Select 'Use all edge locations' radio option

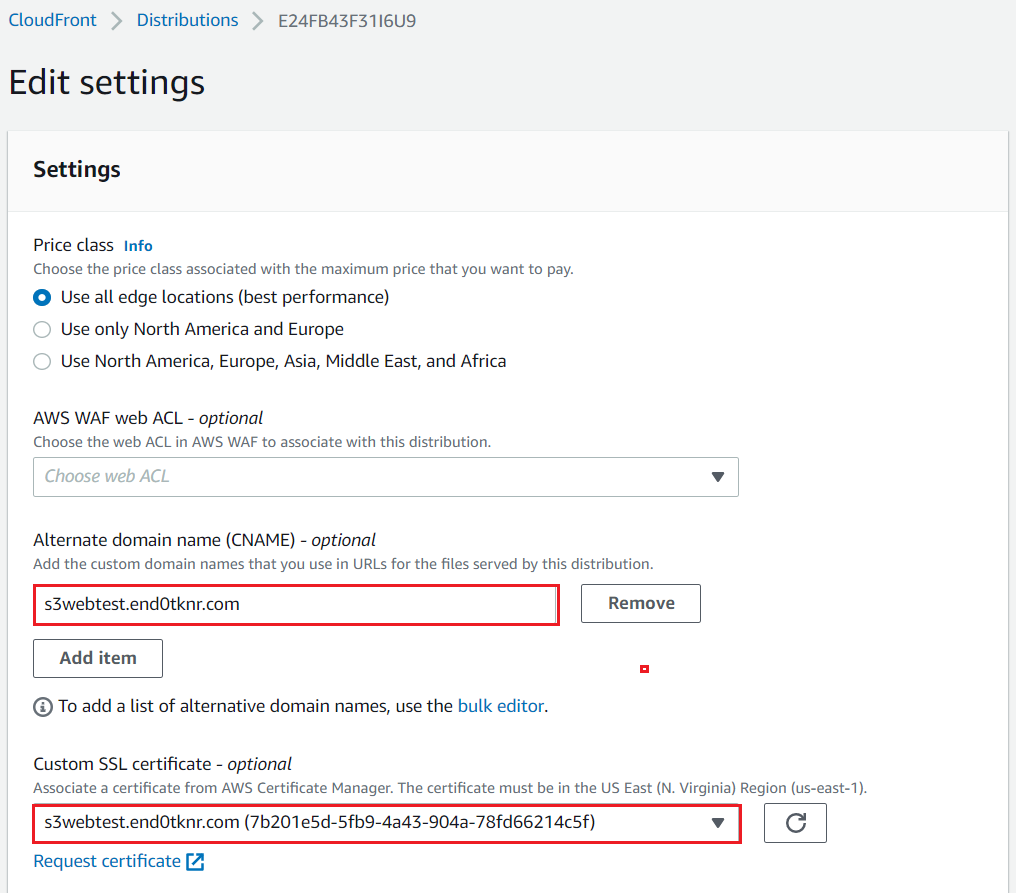42,297
